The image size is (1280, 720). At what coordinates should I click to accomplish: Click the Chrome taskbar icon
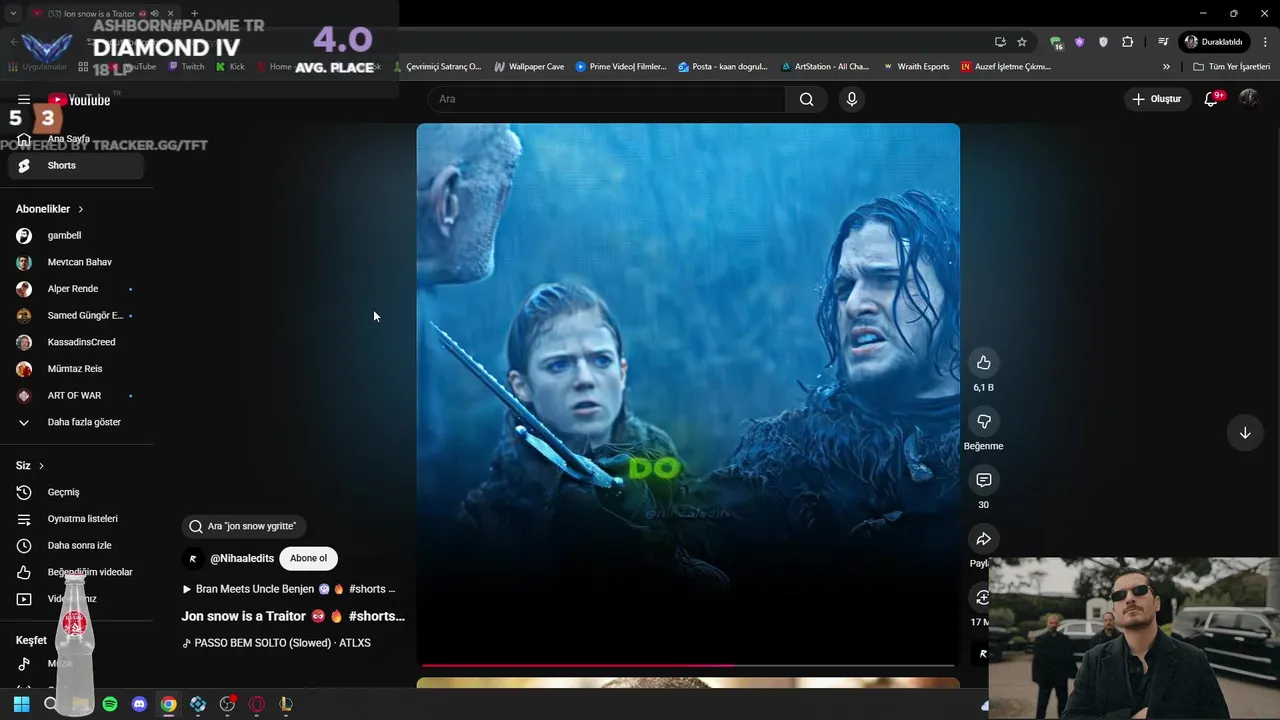point(169,704)
